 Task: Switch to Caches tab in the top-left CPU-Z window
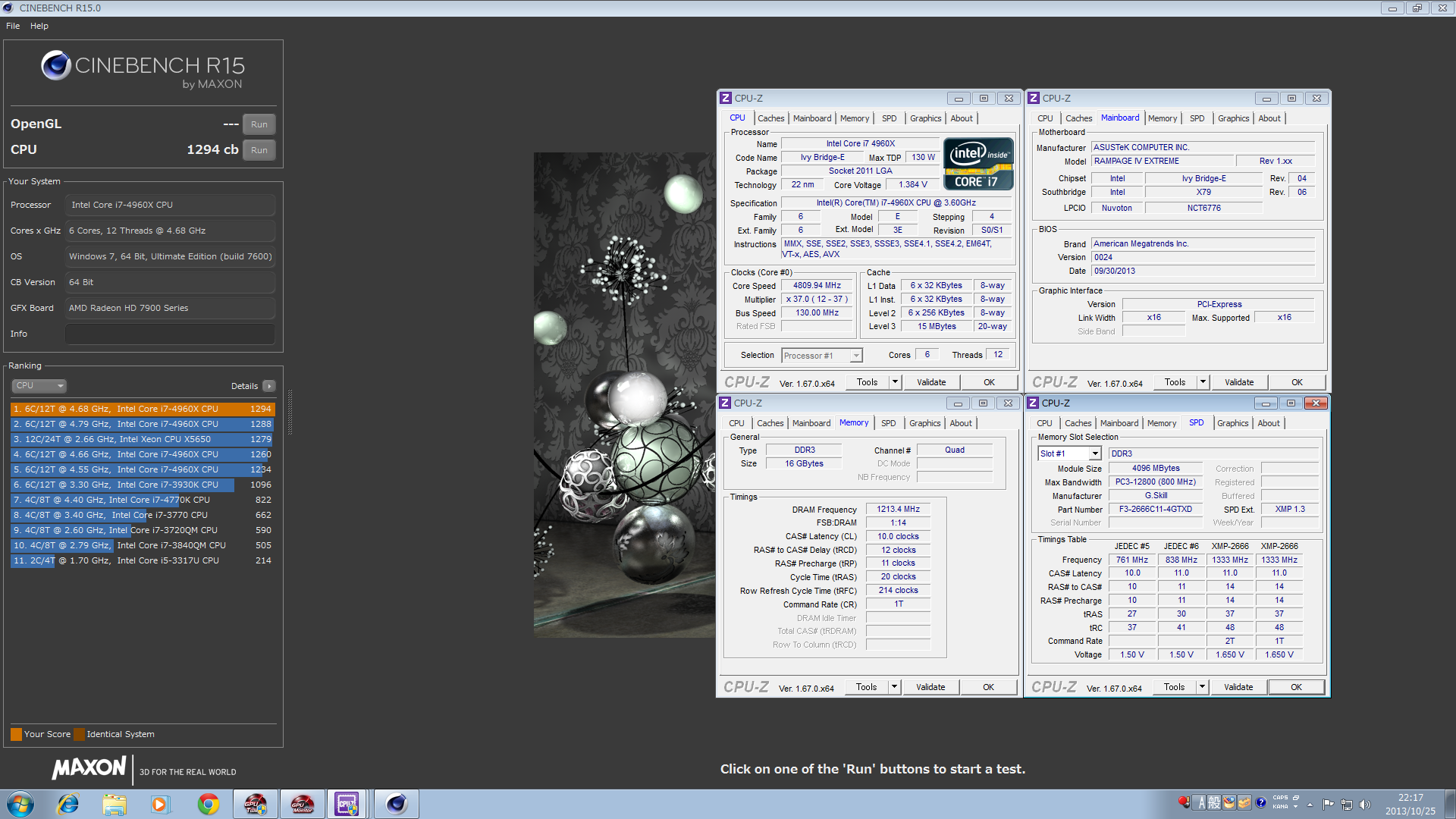click(x=770, y=118)
